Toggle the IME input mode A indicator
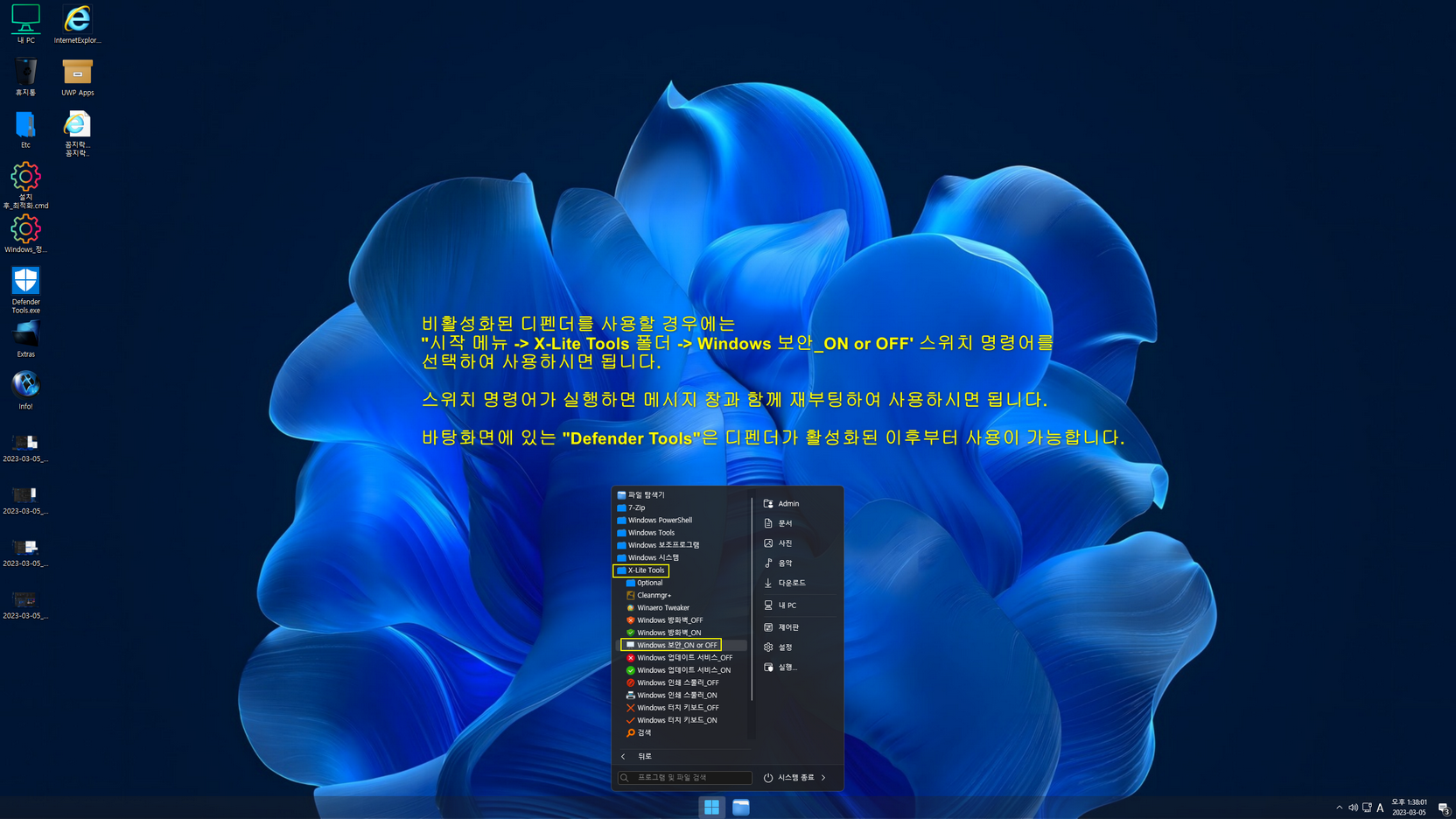Viewport: 1456px width, 819px height. click(1380, 808)
